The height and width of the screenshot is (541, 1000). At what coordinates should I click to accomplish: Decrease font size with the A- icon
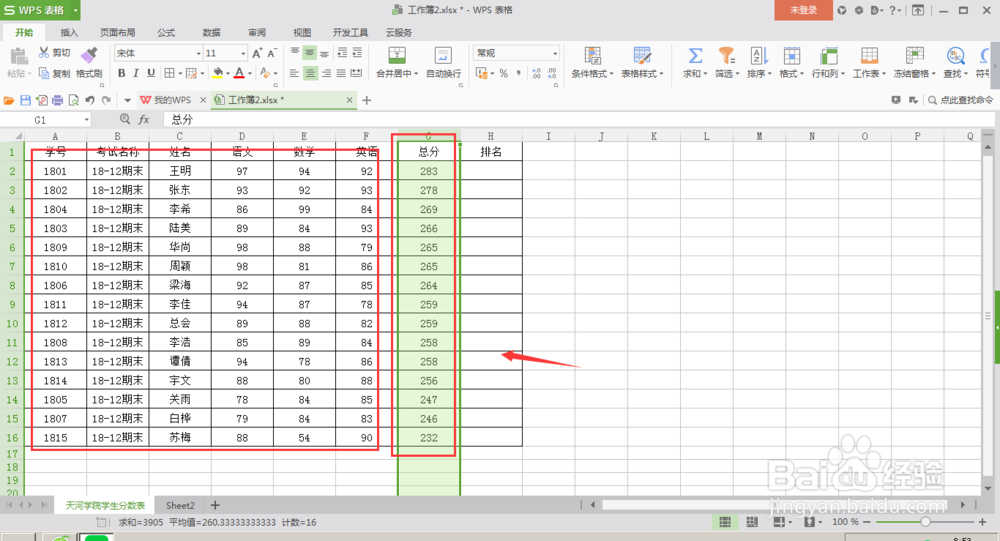point(272,54)
